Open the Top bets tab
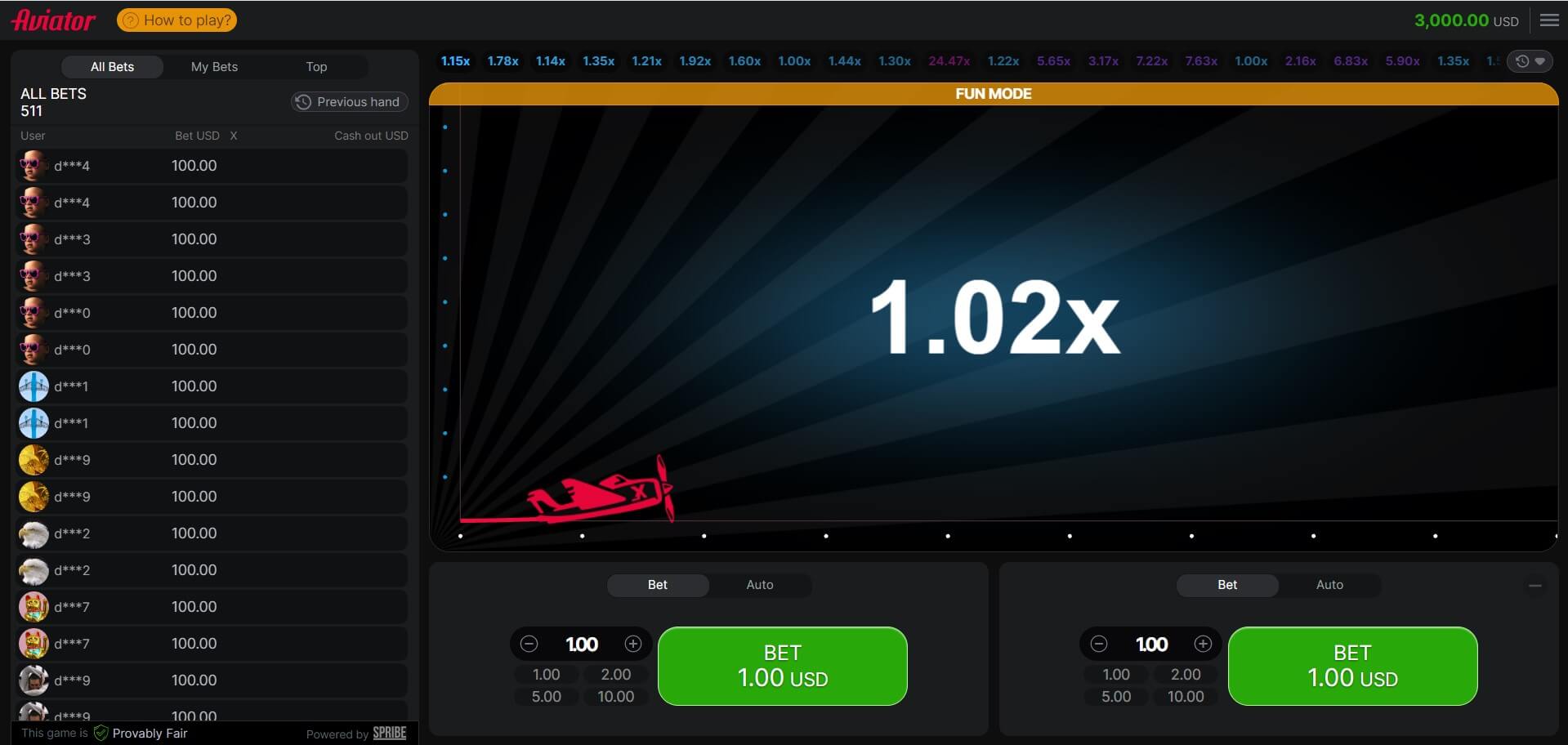This screenshot has width=1568, height=745. point(316,66)
